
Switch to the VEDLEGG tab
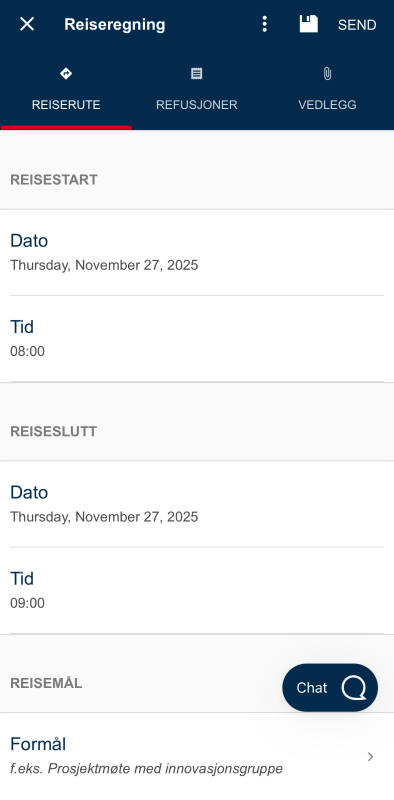pyautogui.click(x=328, y=89)
